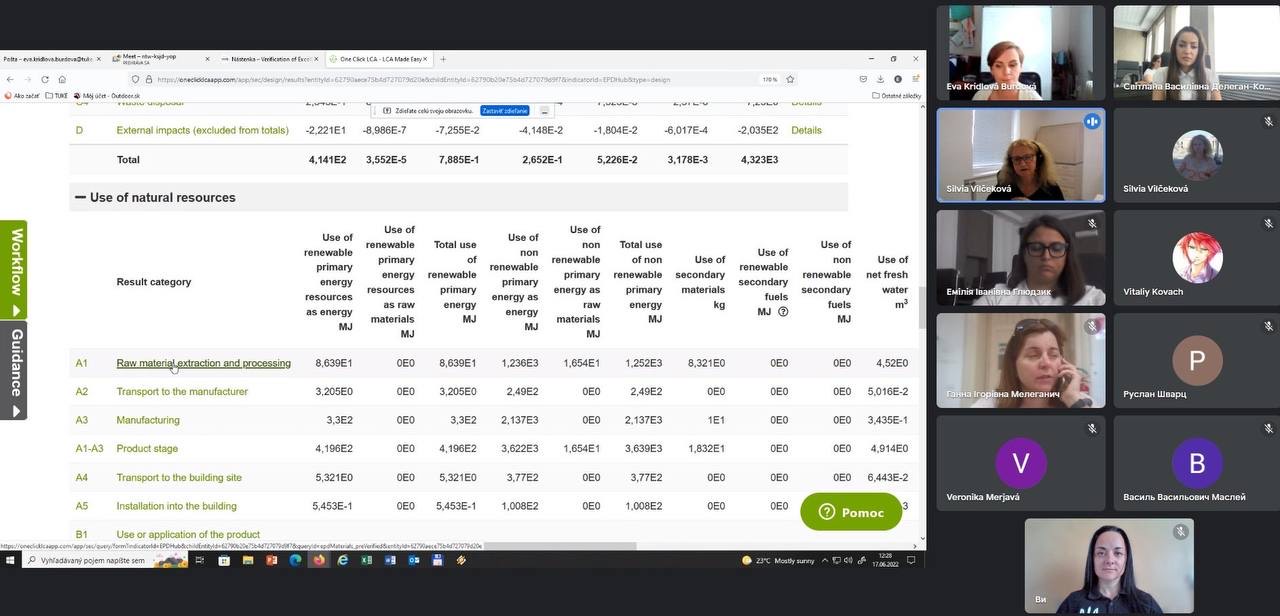Open the Transport to the building site link
1280x616 pixels.
click(x=179, y=477)
